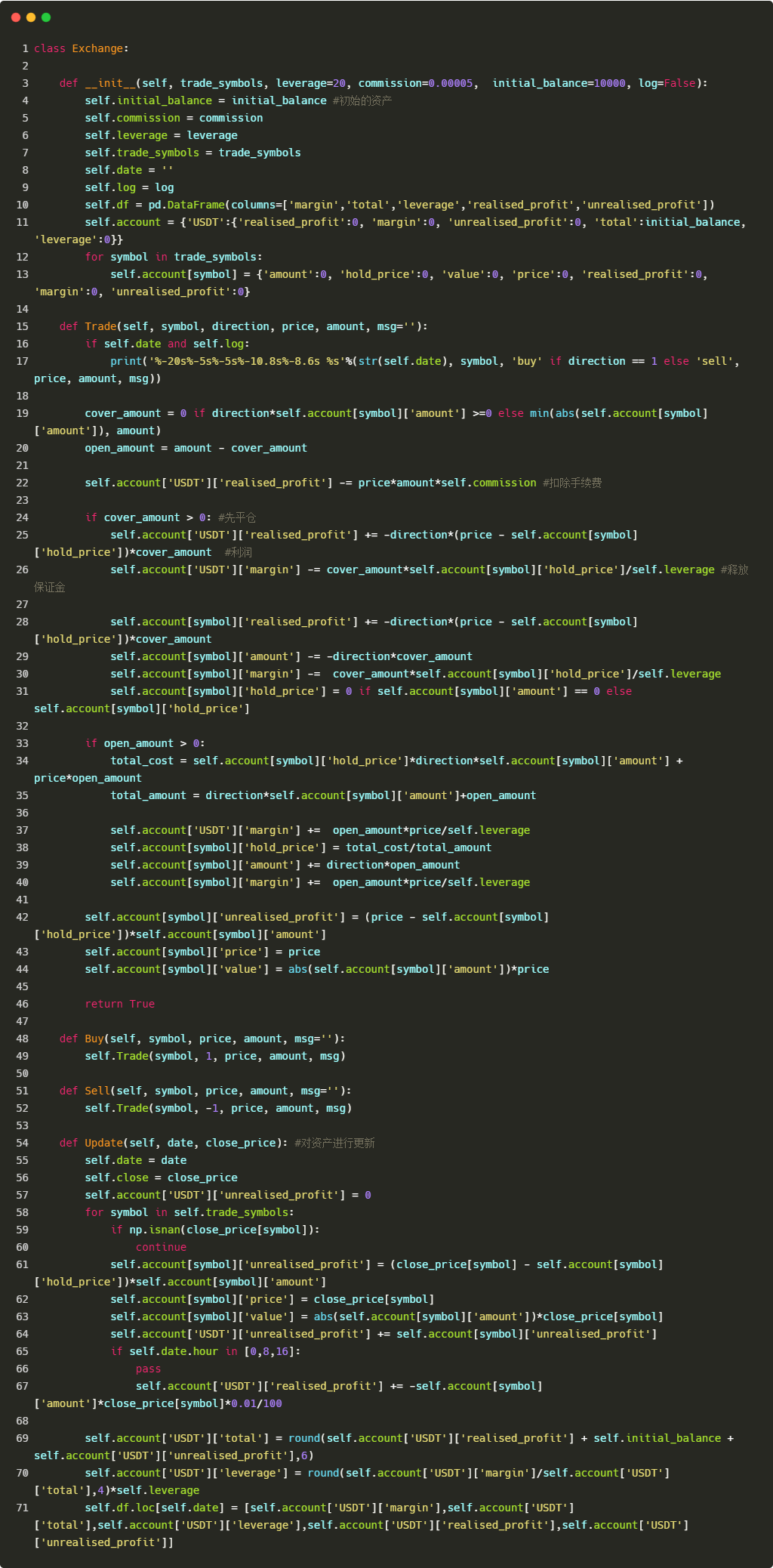The image size is (773, 1568).
Task: Click the yellow minimize dot
Action: point(31,17)
